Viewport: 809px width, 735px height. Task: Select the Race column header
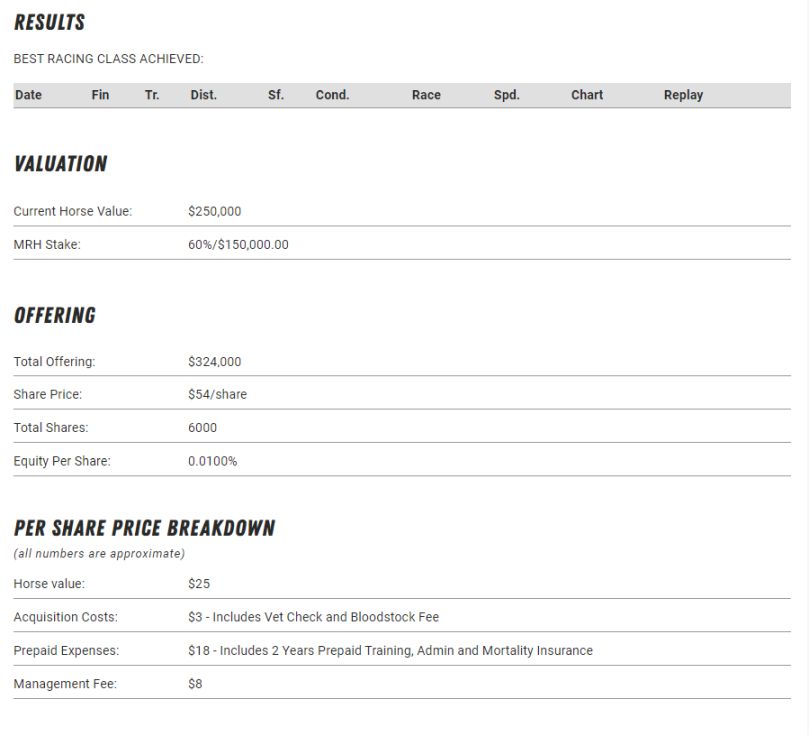coord(426,95)
